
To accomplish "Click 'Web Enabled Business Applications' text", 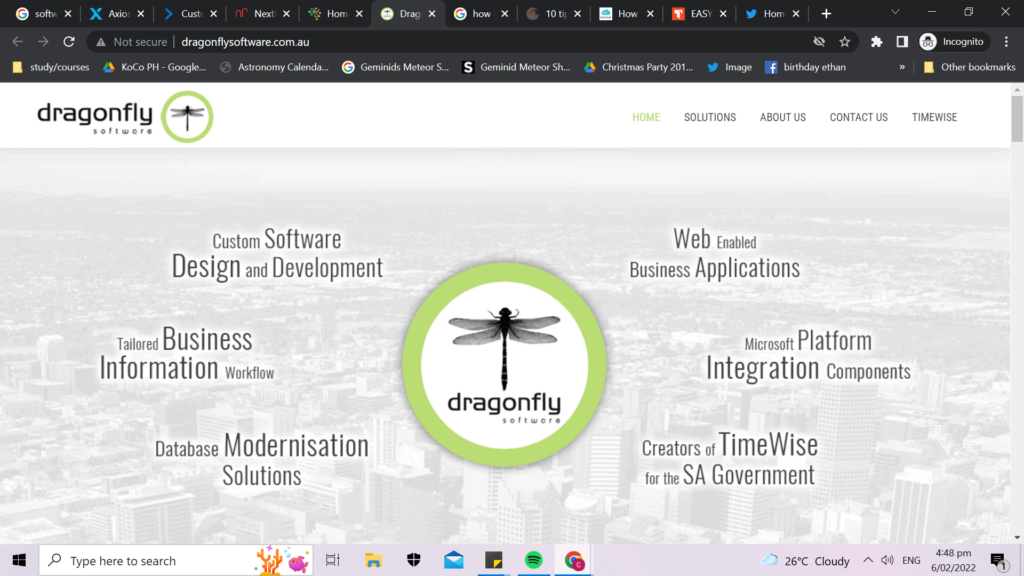I will (714, 254).
